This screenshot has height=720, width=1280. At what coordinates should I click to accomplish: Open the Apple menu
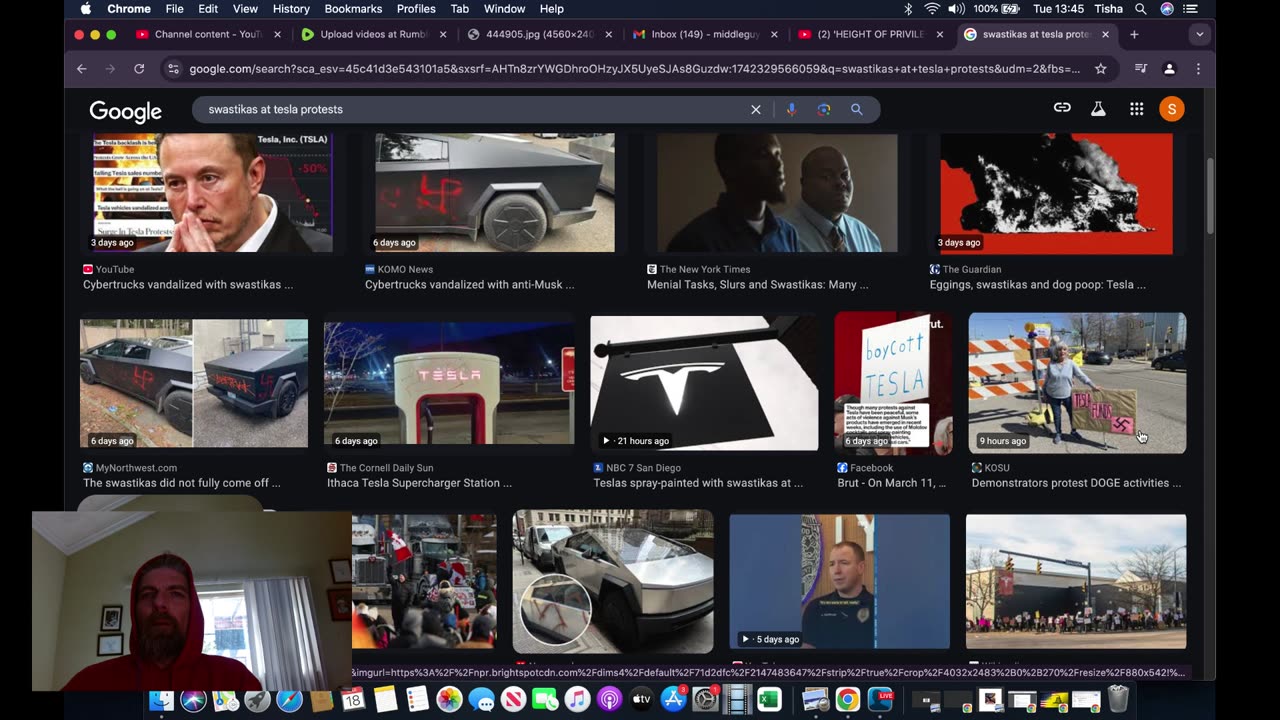pyautogui.click(x=85, y=9)
